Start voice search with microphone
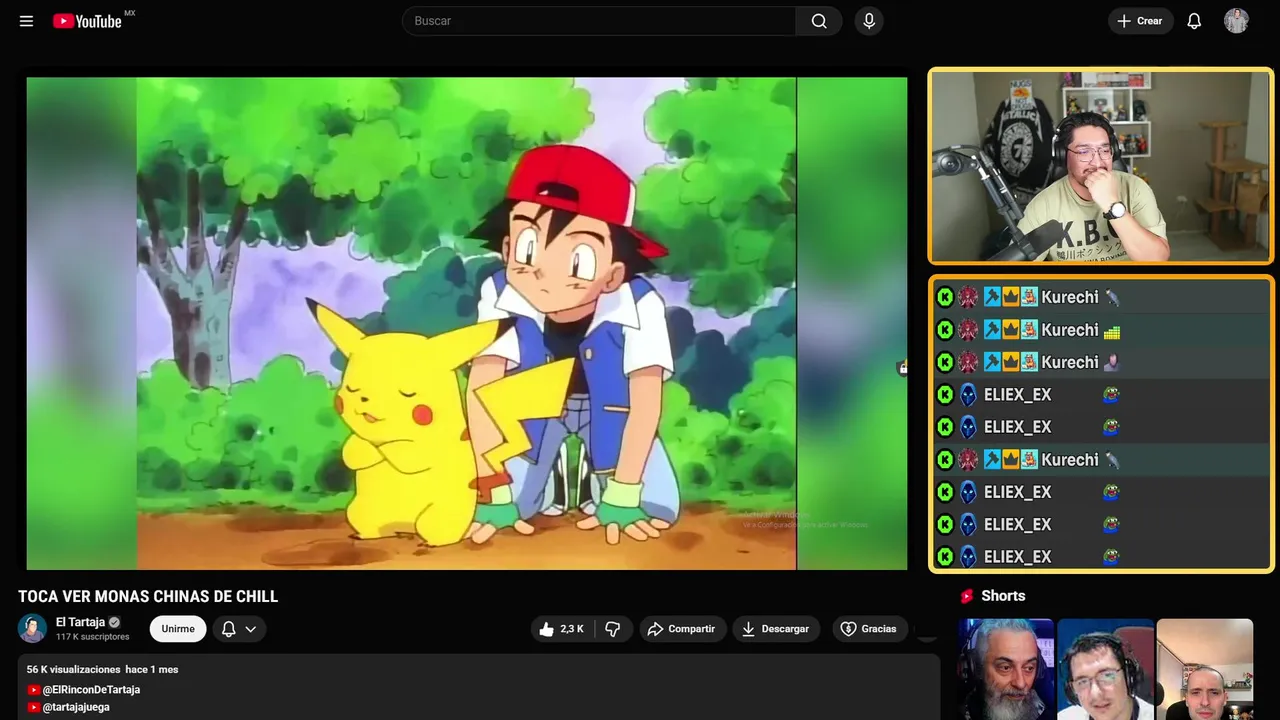Image resolution: width=1280 pixels, height=720 pixels. (x=869, y=21)
